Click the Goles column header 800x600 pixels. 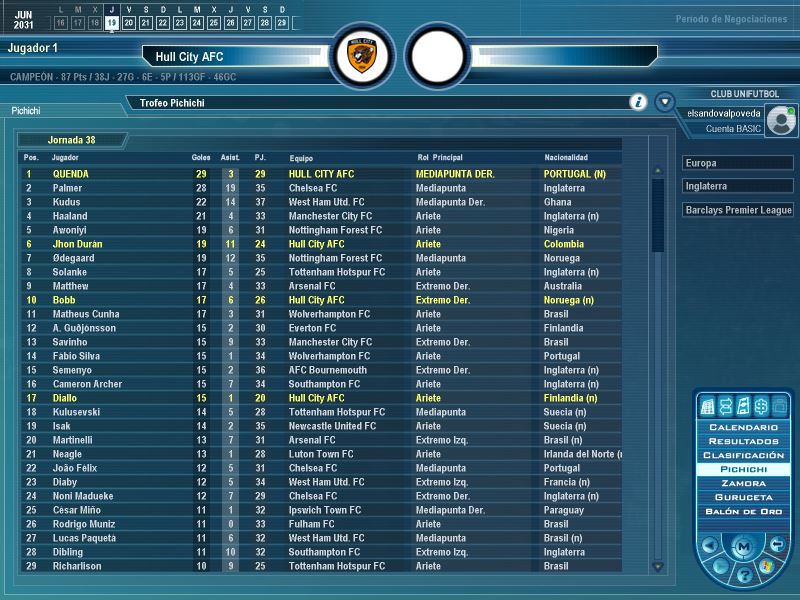pyautogui.click(x=201, y=158)
